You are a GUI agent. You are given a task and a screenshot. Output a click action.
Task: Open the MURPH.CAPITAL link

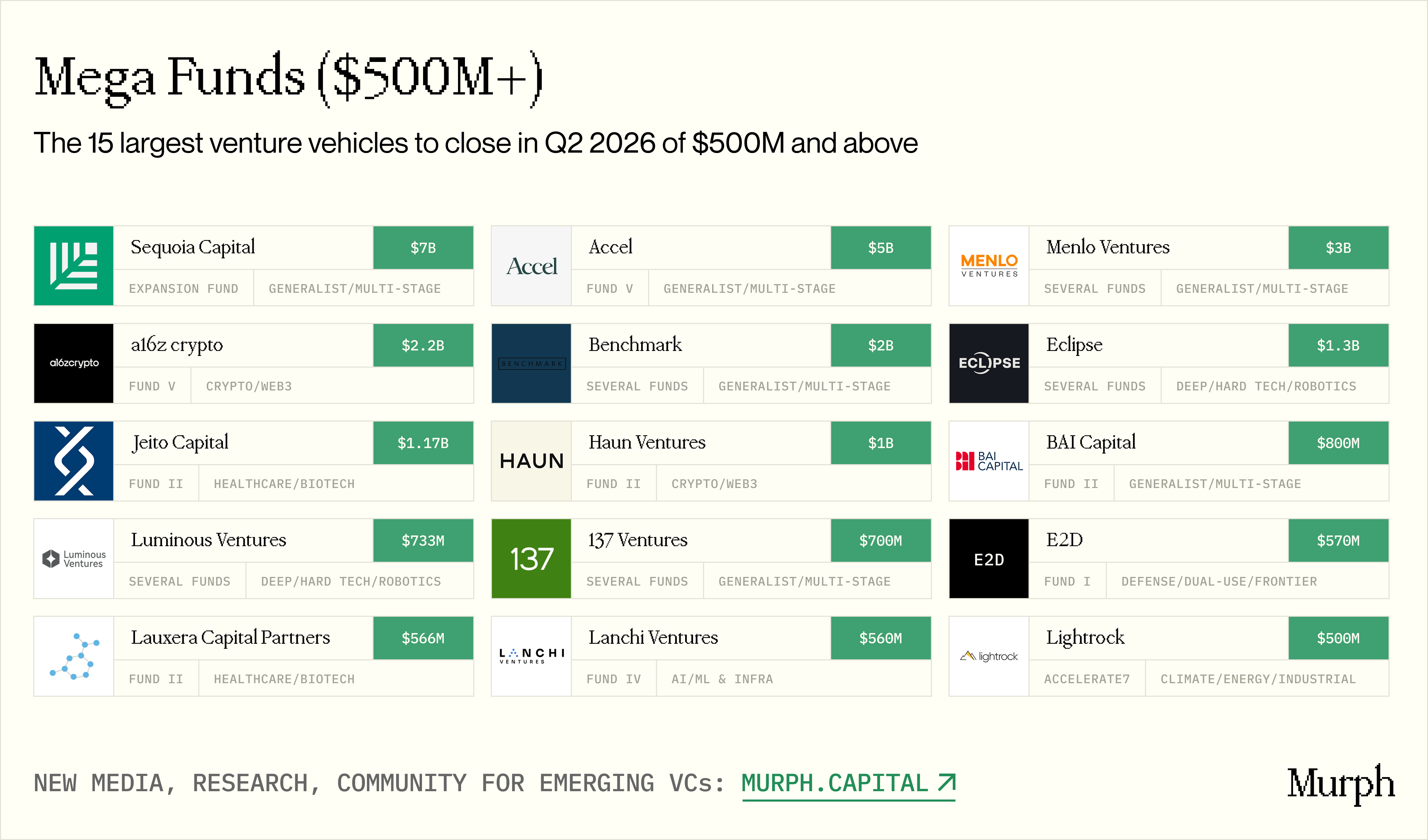click(848, 784)
